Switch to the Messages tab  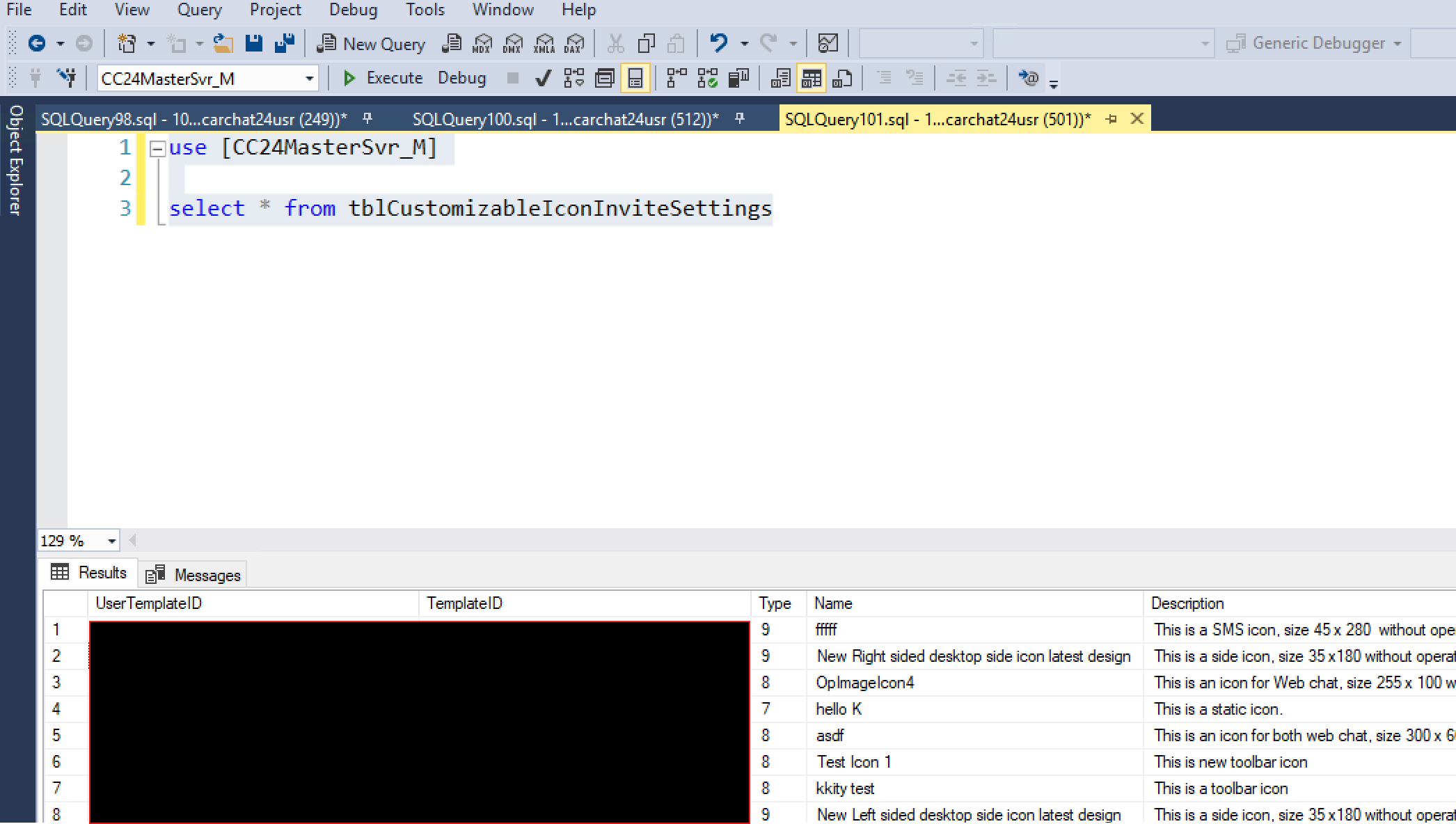point(193,575)
